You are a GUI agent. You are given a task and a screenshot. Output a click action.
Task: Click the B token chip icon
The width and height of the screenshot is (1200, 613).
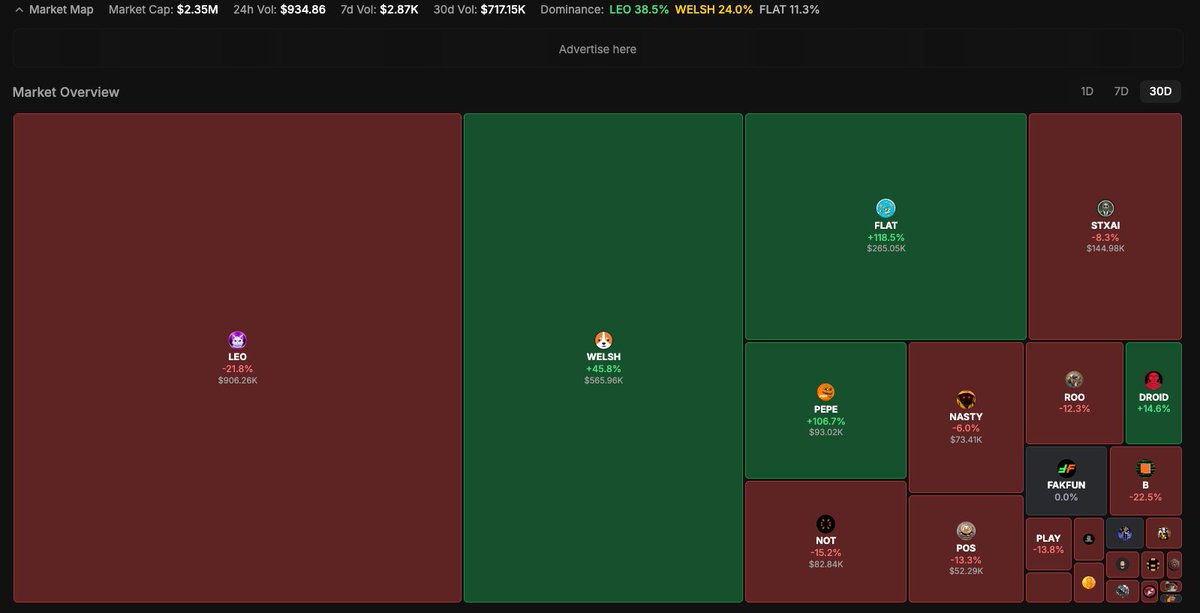[x=1145, y=468]
